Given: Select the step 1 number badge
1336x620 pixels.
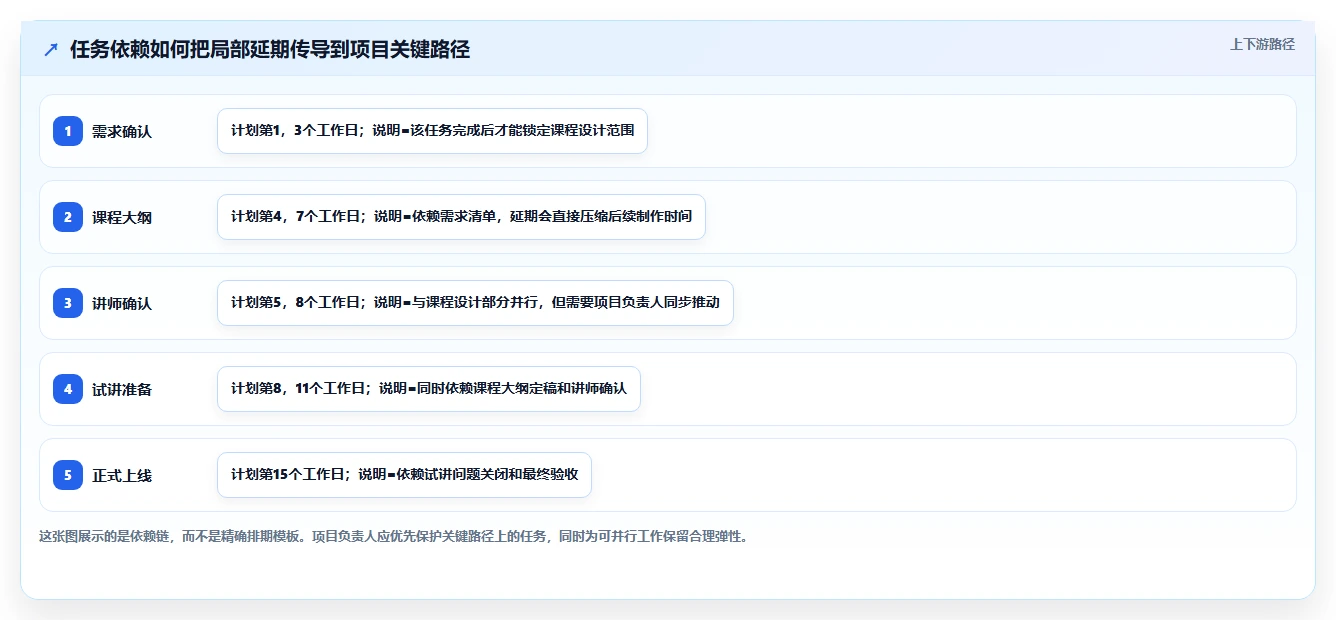Looking at the screenshot, I should click(x=68, y=131).
